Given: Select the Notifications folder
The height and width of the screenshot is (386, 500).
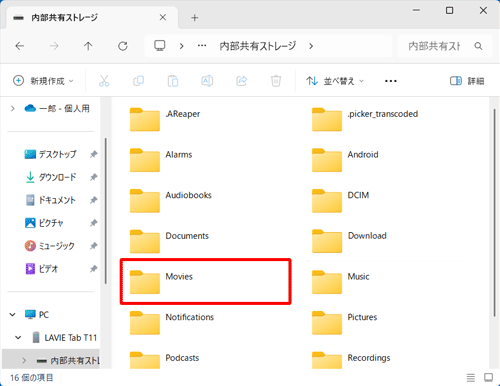Looking at the screenshot, I should pyautogui.click(x=172, y=323).
